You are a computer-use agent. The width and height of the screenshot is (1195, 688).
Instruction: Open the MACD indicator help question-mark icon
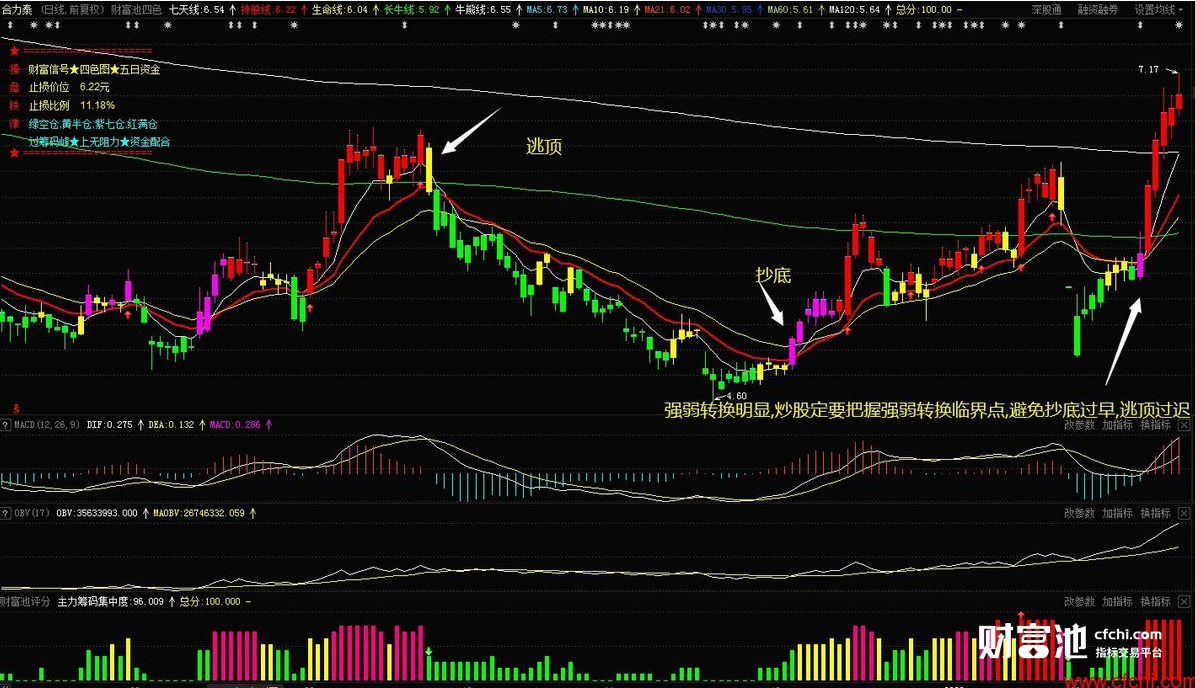[5, 424]
